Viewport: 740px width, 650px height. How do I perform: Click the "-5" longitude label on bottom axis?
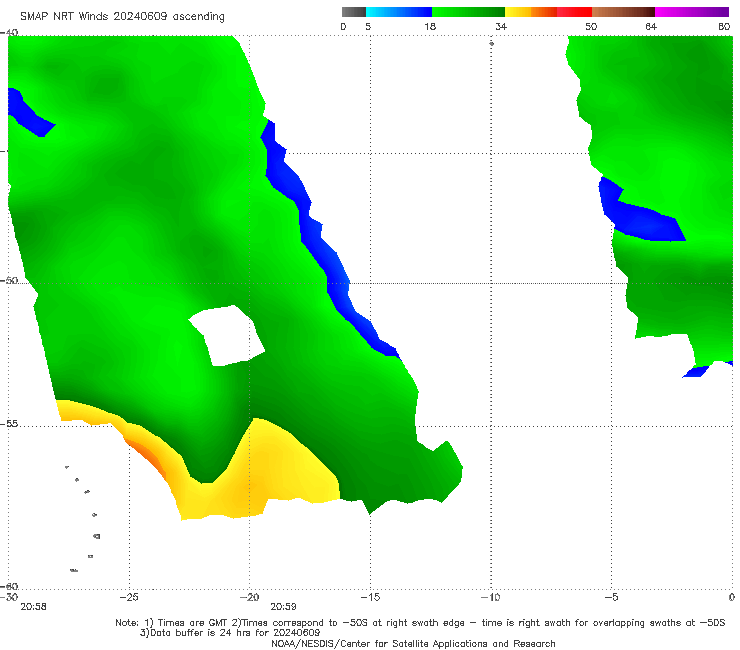[611, 597]
